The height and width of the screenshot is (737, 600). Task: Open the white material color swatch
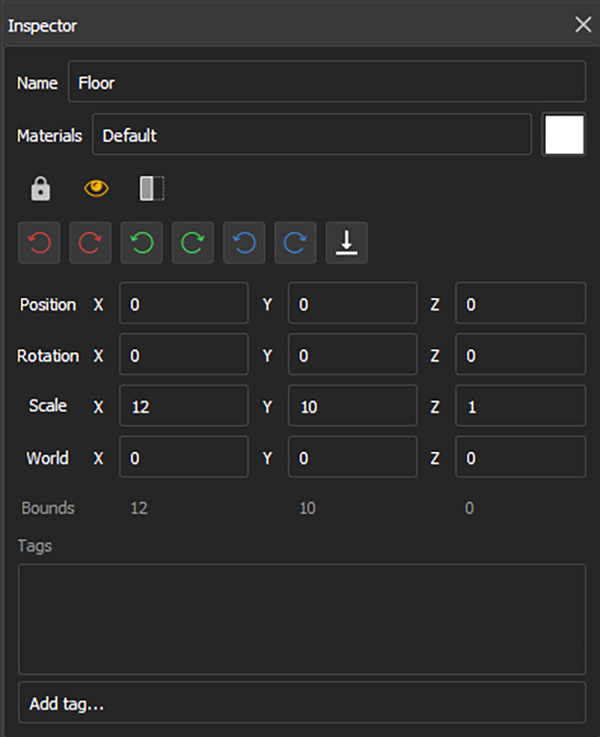click(x=564, y=134)
